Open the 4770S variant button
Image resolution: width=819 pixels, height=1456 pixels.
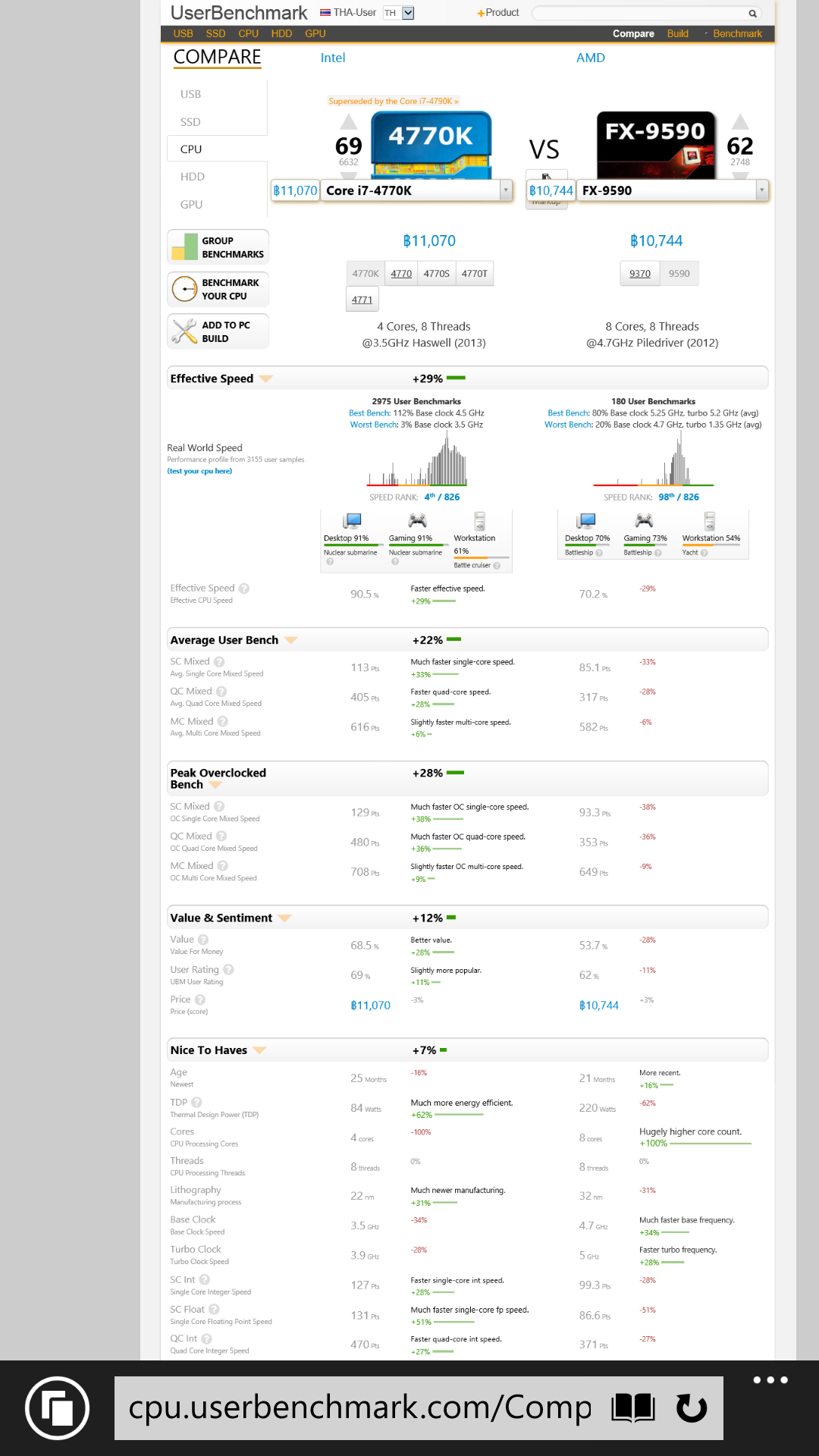(x=436, y=274)
